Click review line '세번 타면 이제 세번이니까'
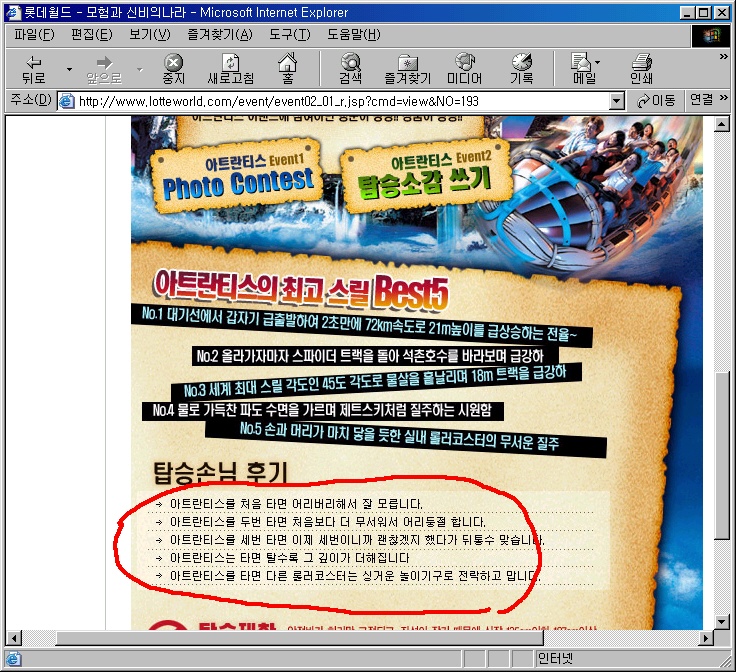The height and width of the screenshot is (672, 736). click(357, 540)
